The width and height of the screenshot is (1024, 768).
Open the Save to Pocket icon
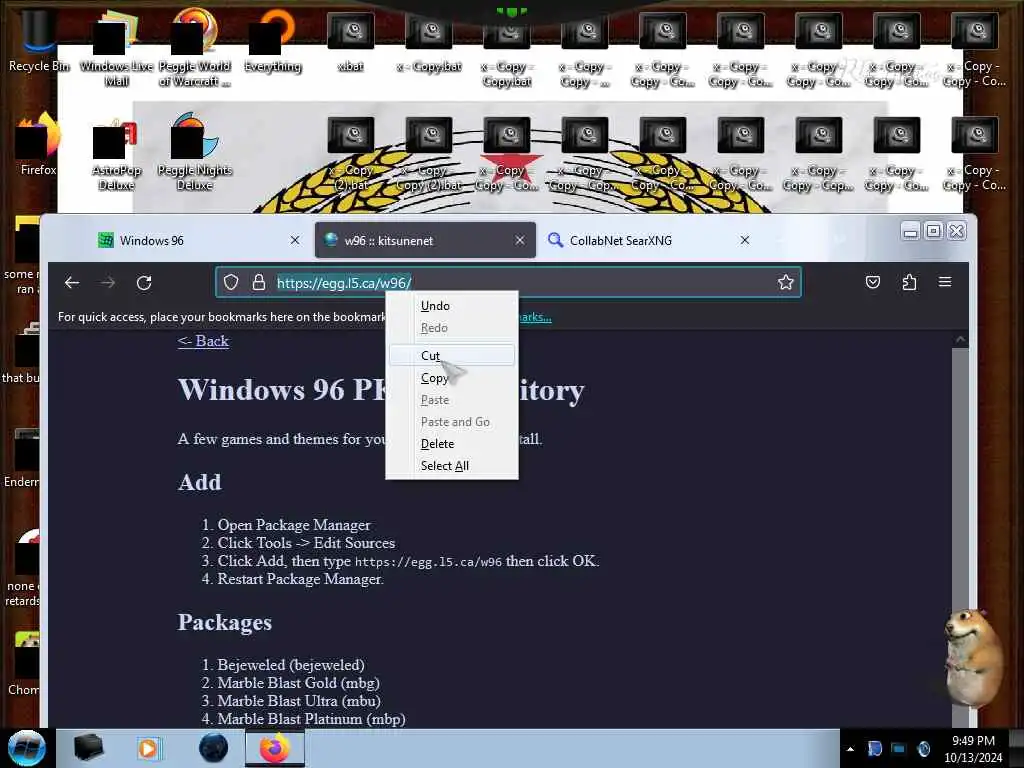tap(872, 282)
